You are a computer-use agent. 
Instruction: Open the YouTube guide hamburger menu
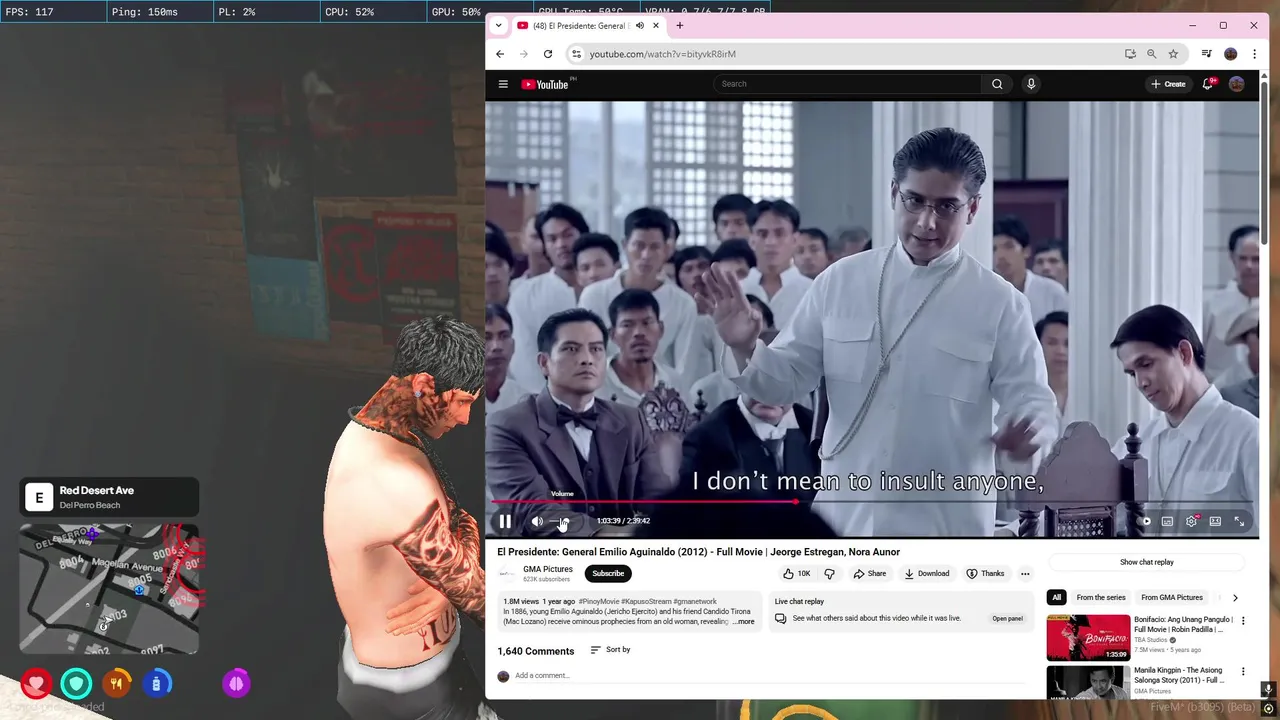503,84
